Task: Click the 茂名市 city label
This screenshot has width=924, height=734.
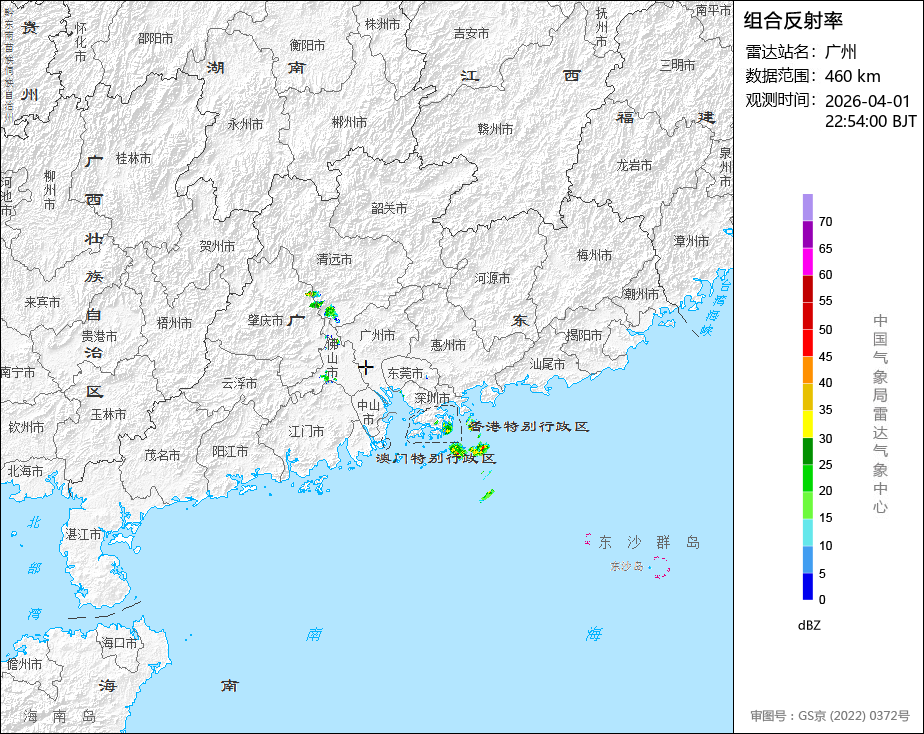Action: 162,455
